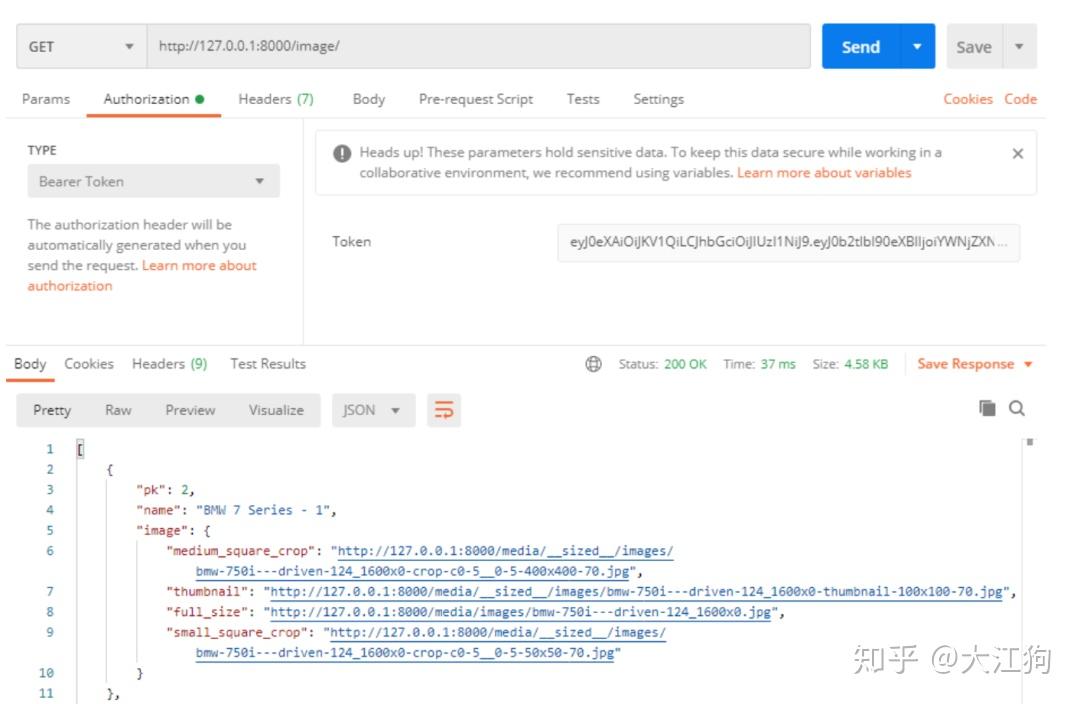1080x704 pixels.
Task: Dismiss the sensitive data warning
Action: click(x=1017, y=153)
